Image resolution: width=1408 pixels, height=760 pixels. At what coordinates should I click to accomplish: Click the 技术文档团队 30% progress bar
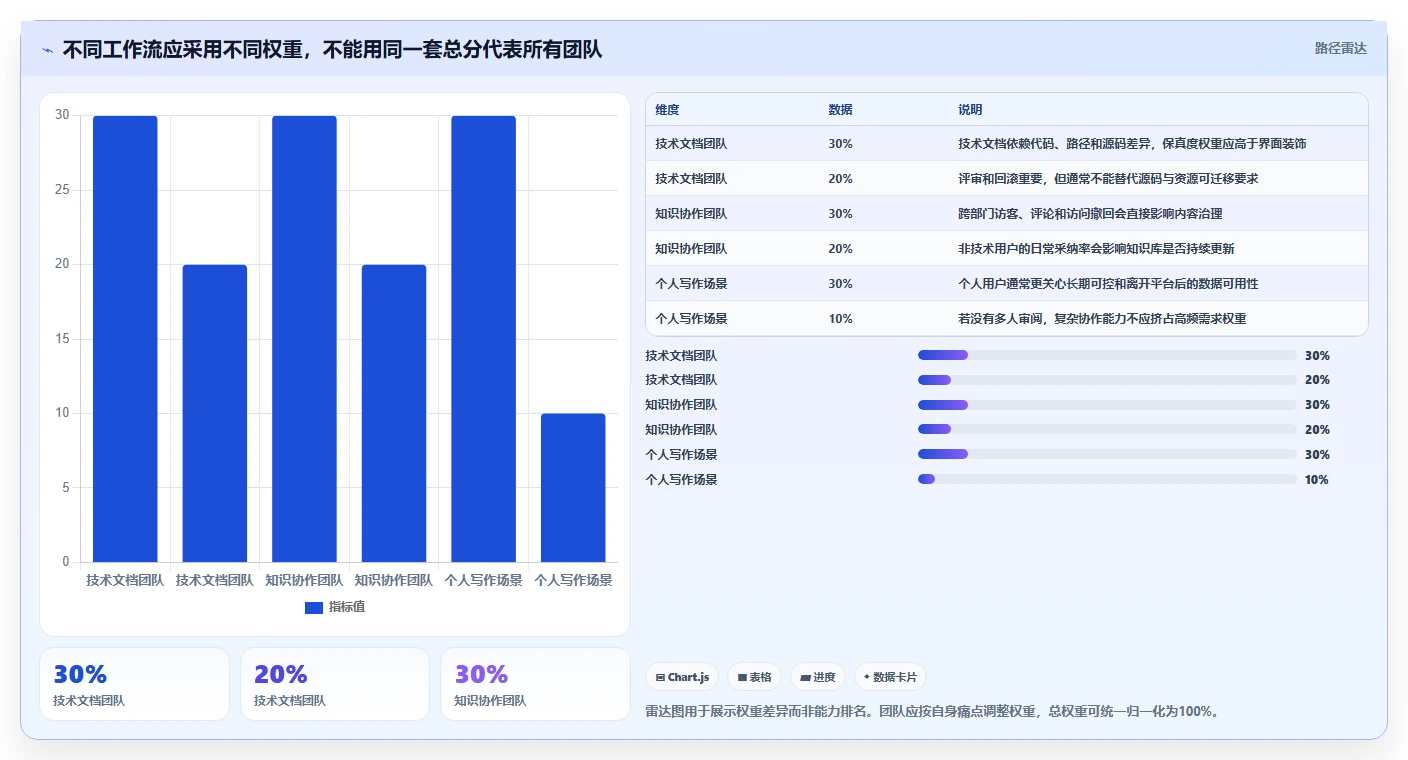[x=1107, y=355]
